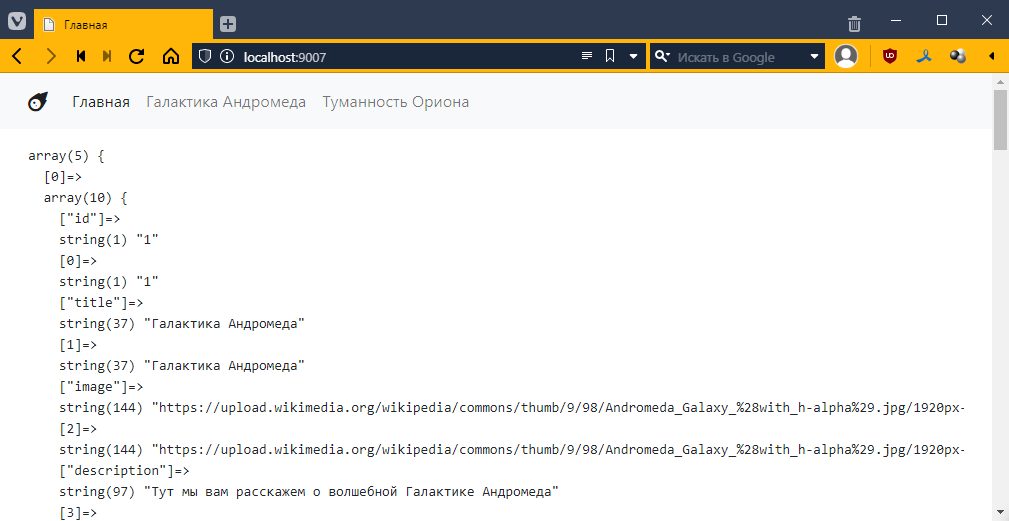This screenshot has height=521, width=1009.
Task: Open the Главная navbar item
Action: 101,102
